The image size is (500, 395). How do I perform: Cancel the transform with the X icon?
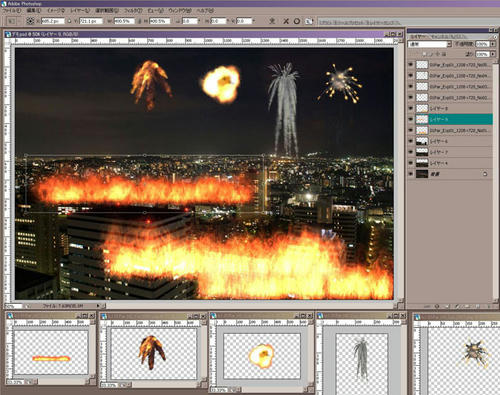pos(286,21)
